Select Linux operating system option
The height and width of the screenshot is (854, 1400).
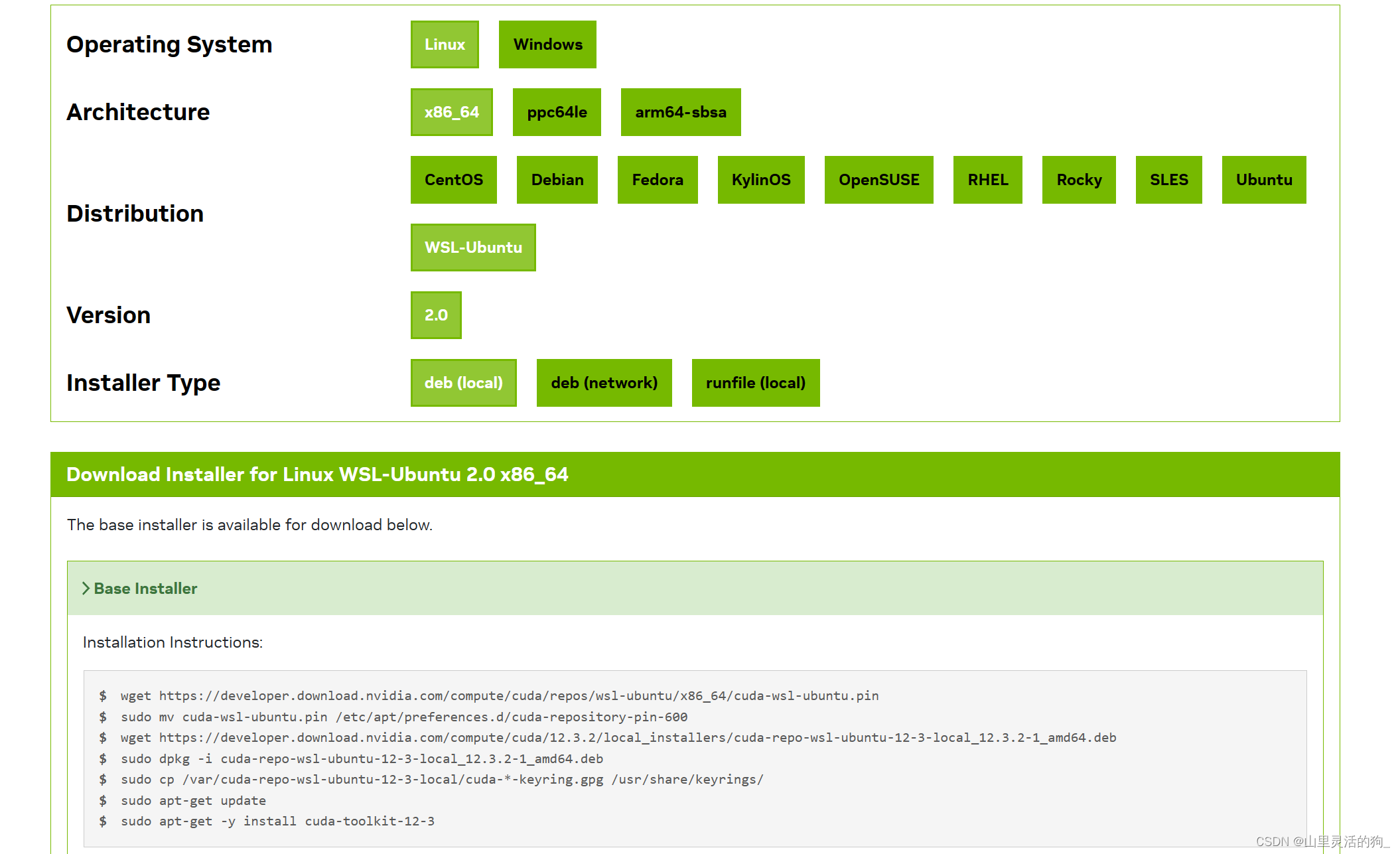click(x=447, y=45)
